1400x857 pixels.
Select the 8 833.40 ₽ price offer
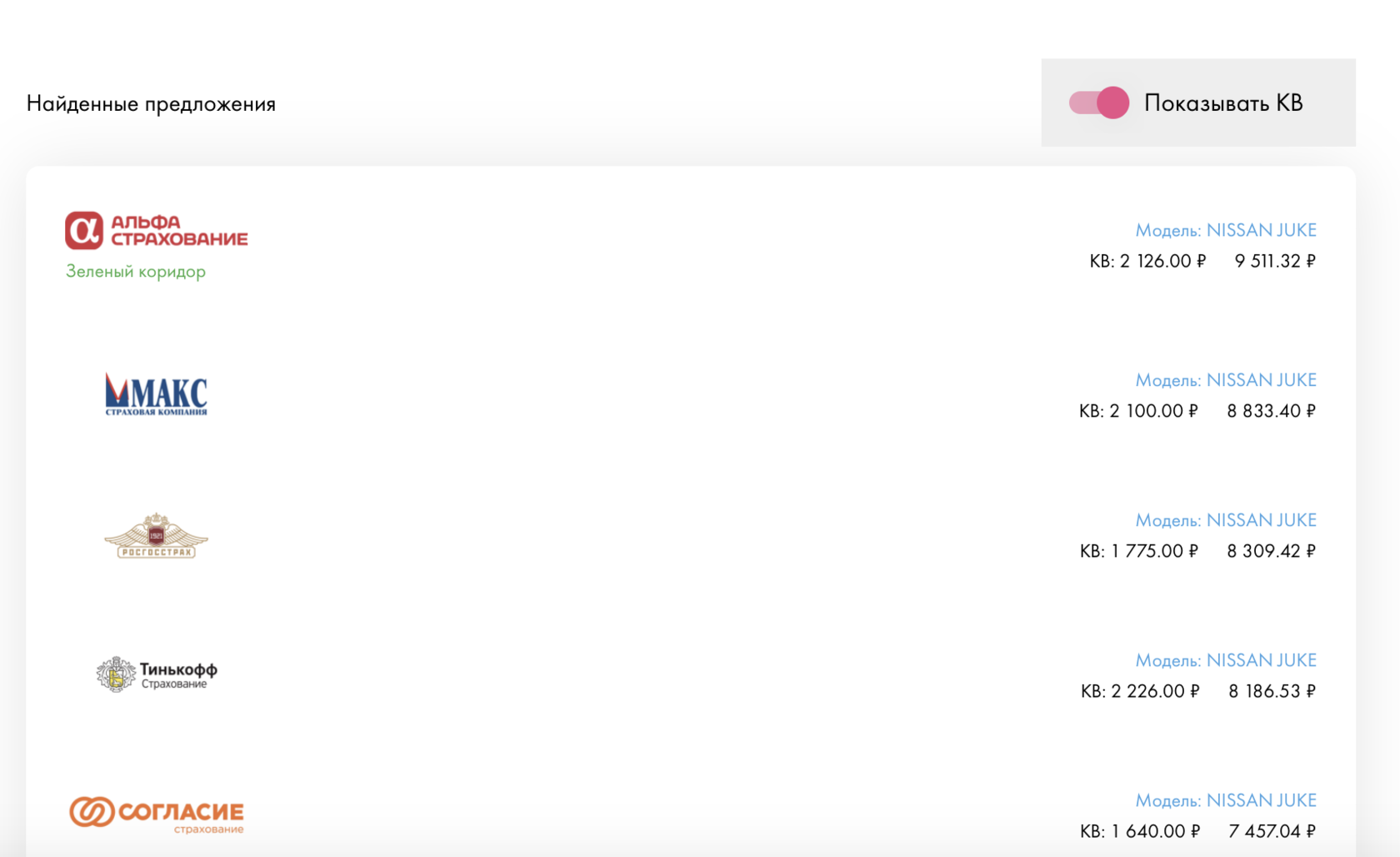(x=1272, y=411)
